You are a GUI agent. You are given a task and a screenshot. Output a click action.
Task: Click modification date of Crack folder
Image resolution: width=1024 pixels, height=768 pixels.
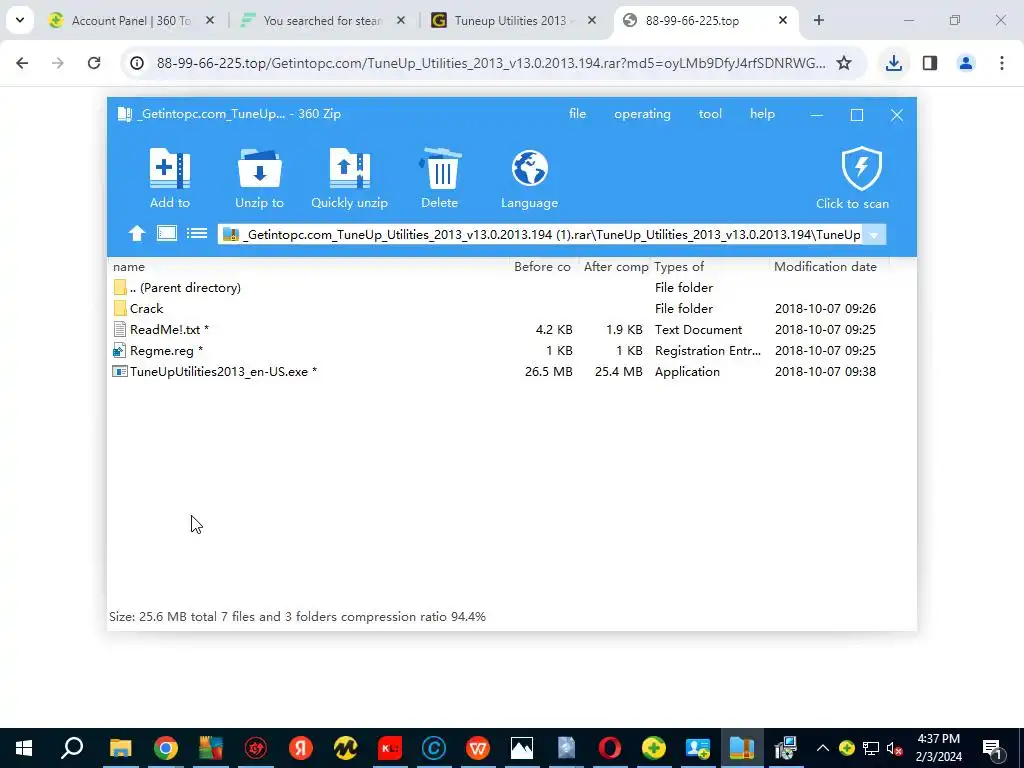(x=825, y=308)
